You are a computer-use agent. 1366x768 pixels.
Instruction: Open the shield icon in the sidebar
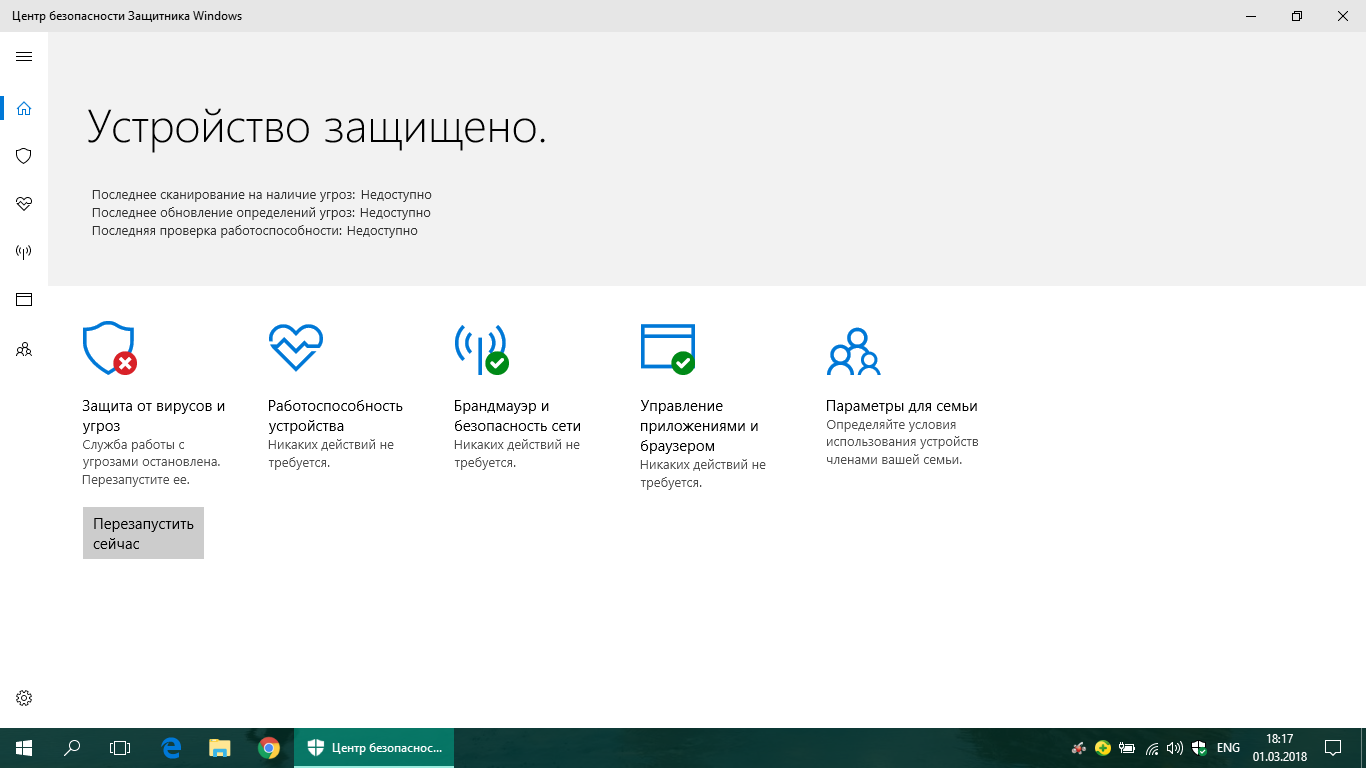24,156
